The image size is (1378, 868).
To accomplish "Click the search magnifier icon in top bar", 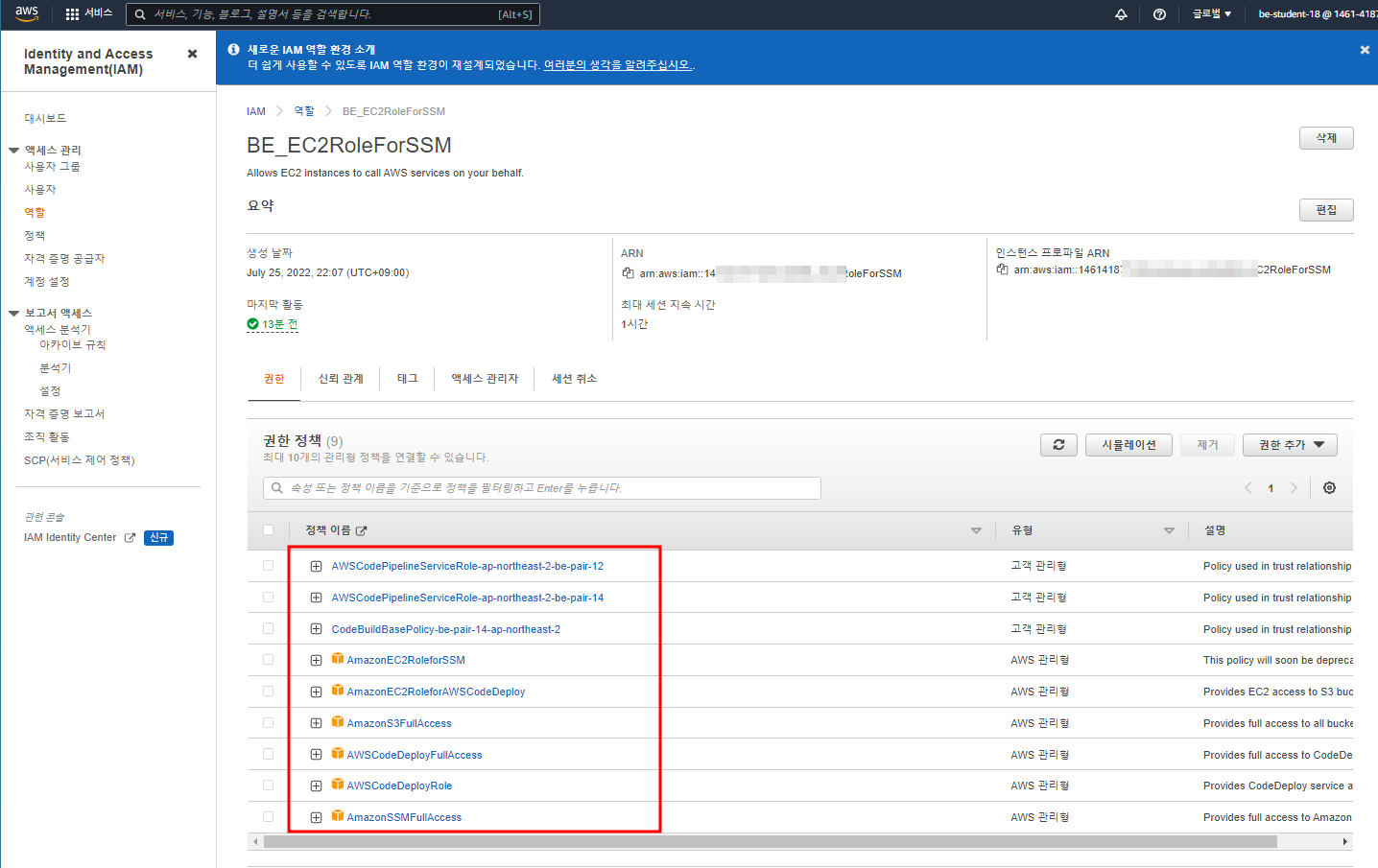I will [140, 14].
